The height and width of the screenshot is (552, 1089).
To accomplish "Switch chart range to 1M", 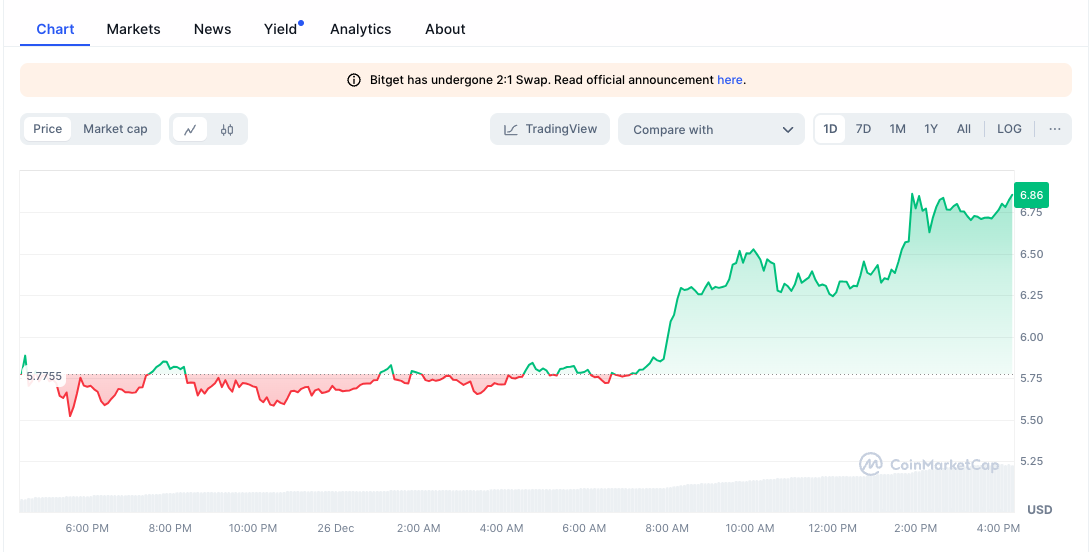I will click(897, 129).
